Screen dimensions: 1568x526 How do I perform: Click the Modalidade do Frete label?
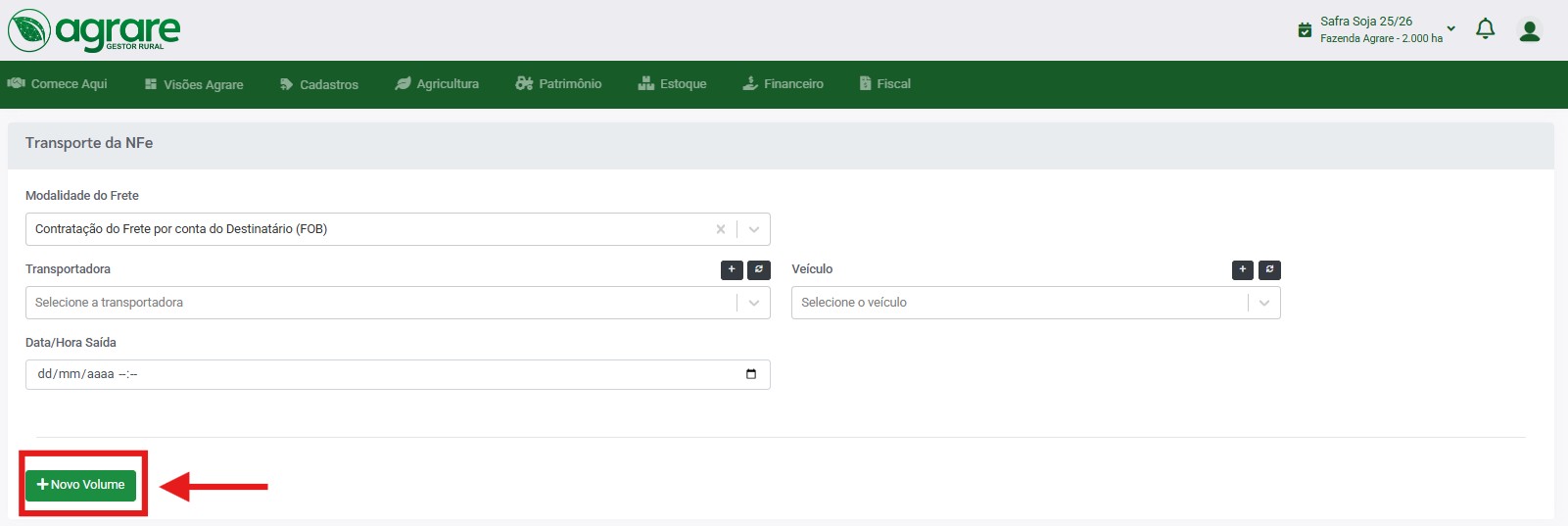[x=82, y=196]
